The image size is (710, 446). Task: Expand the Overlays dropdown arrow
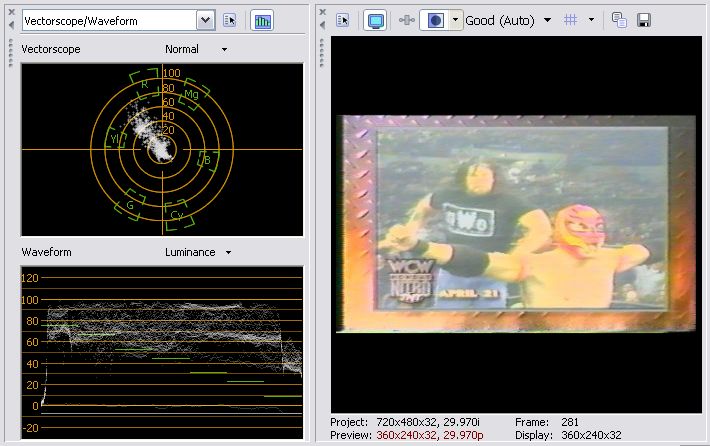(591, 20)
